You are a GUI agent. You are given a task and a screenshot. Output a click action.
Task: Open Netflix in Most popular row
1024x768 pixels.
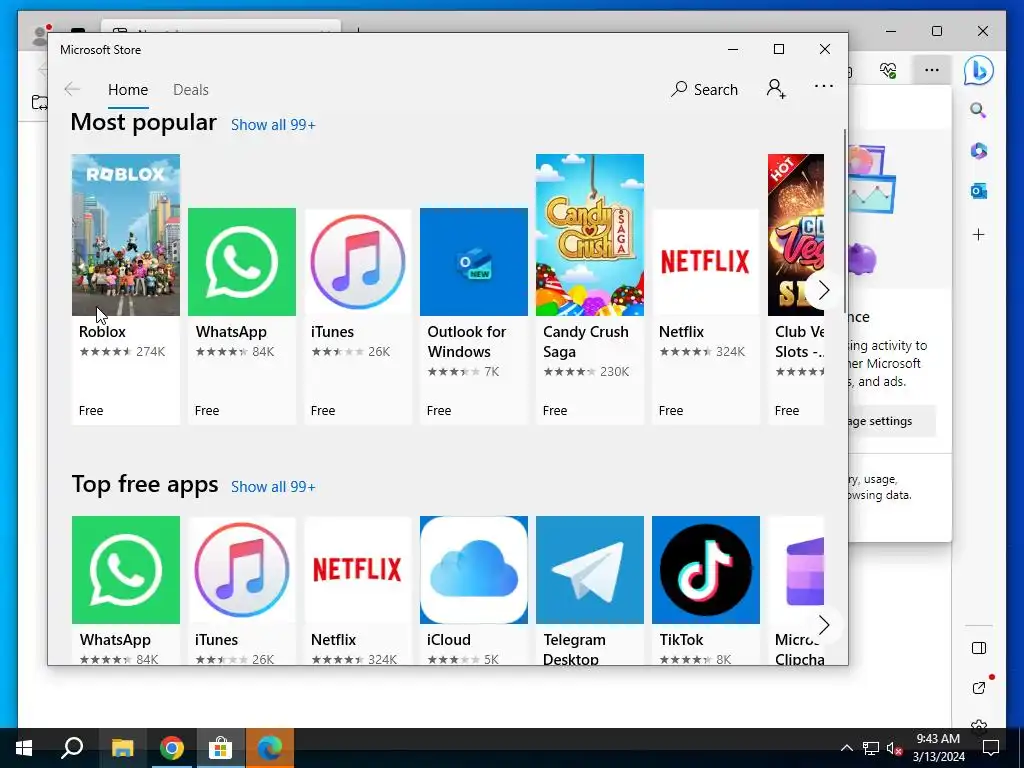(706, 316)
